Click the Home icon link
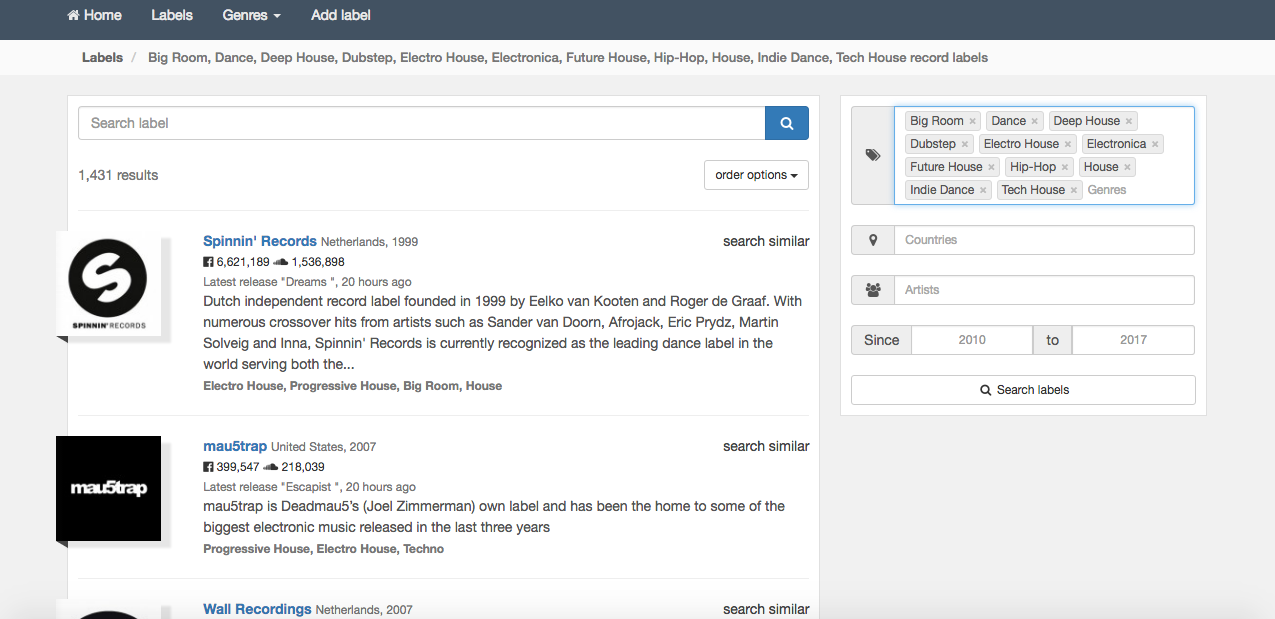 [94, 15]
